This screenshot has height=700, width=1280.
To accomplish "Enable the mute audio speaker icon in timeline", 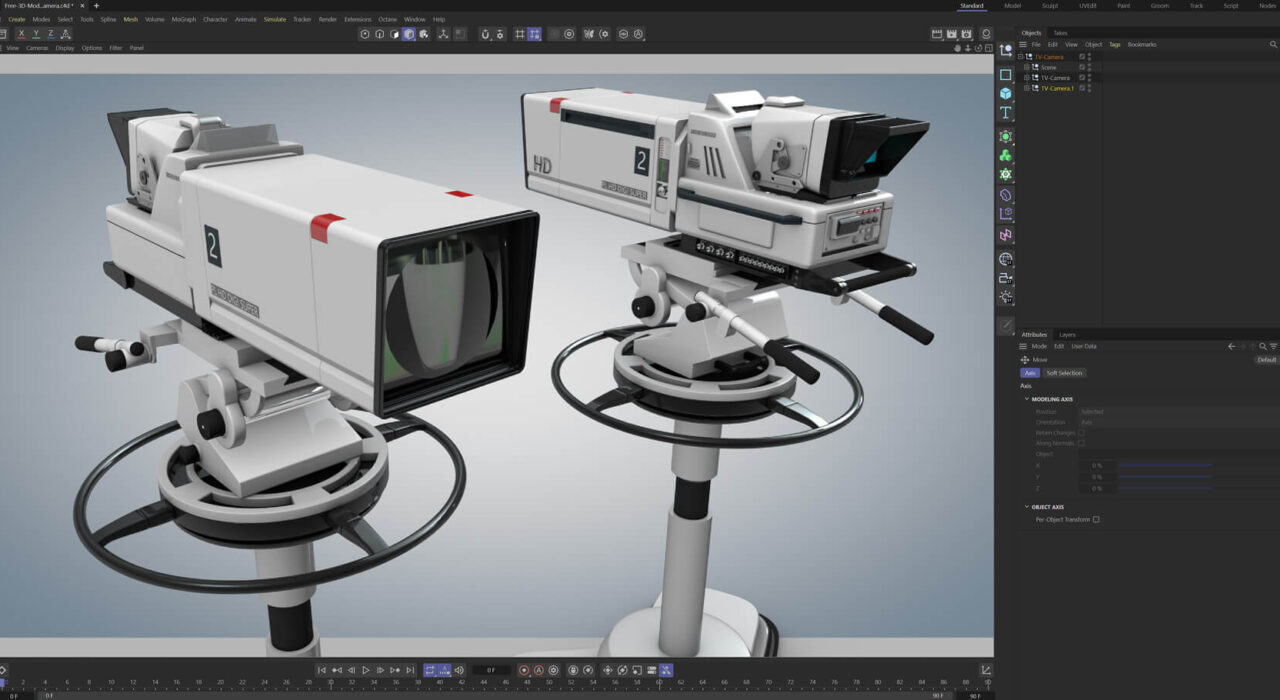I will (x=459, y=669).
